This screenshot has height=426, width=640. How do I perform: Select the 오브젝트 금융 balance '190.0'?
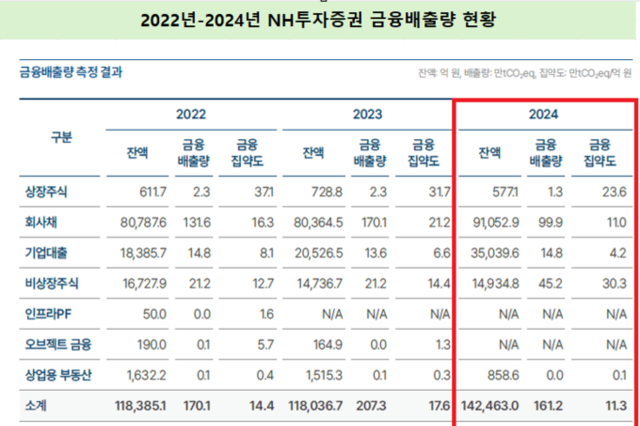[x=151, y=345]
